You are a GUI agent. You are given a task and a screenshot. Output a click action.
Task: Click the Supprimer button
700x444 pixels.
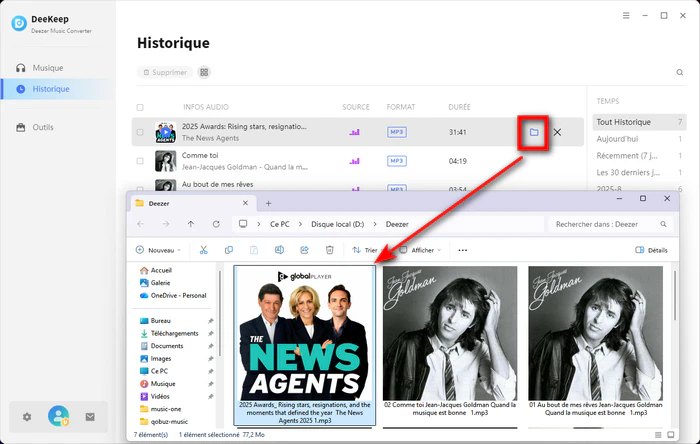point(165,72)
